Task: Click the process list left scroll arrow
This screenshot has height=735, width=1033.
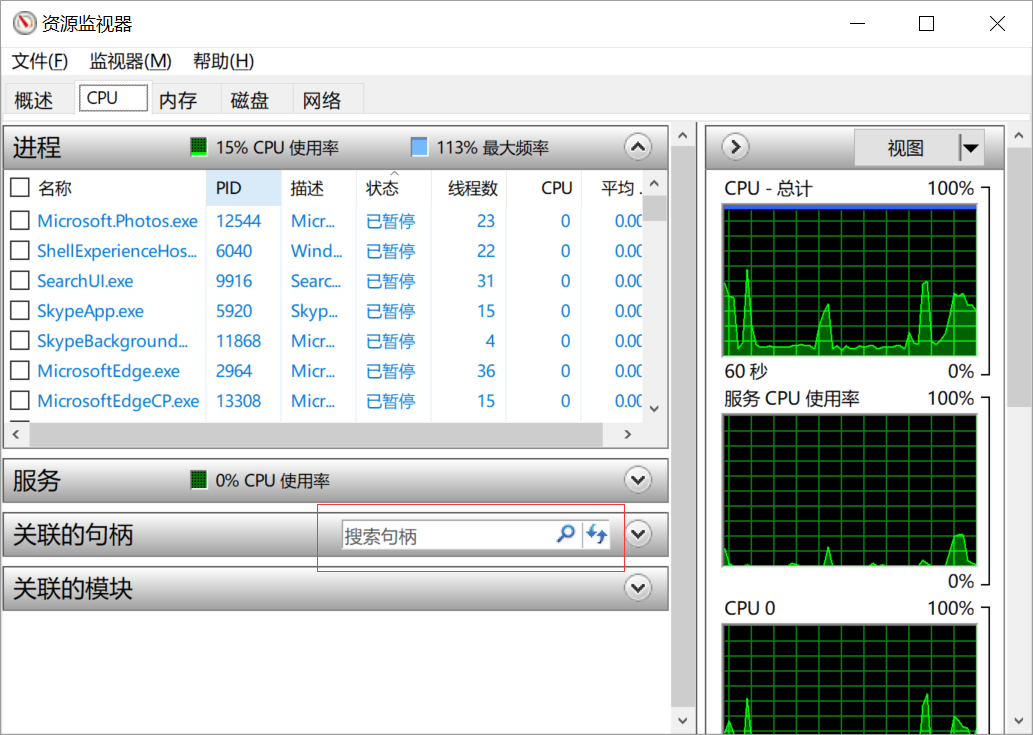Action: 16,434
